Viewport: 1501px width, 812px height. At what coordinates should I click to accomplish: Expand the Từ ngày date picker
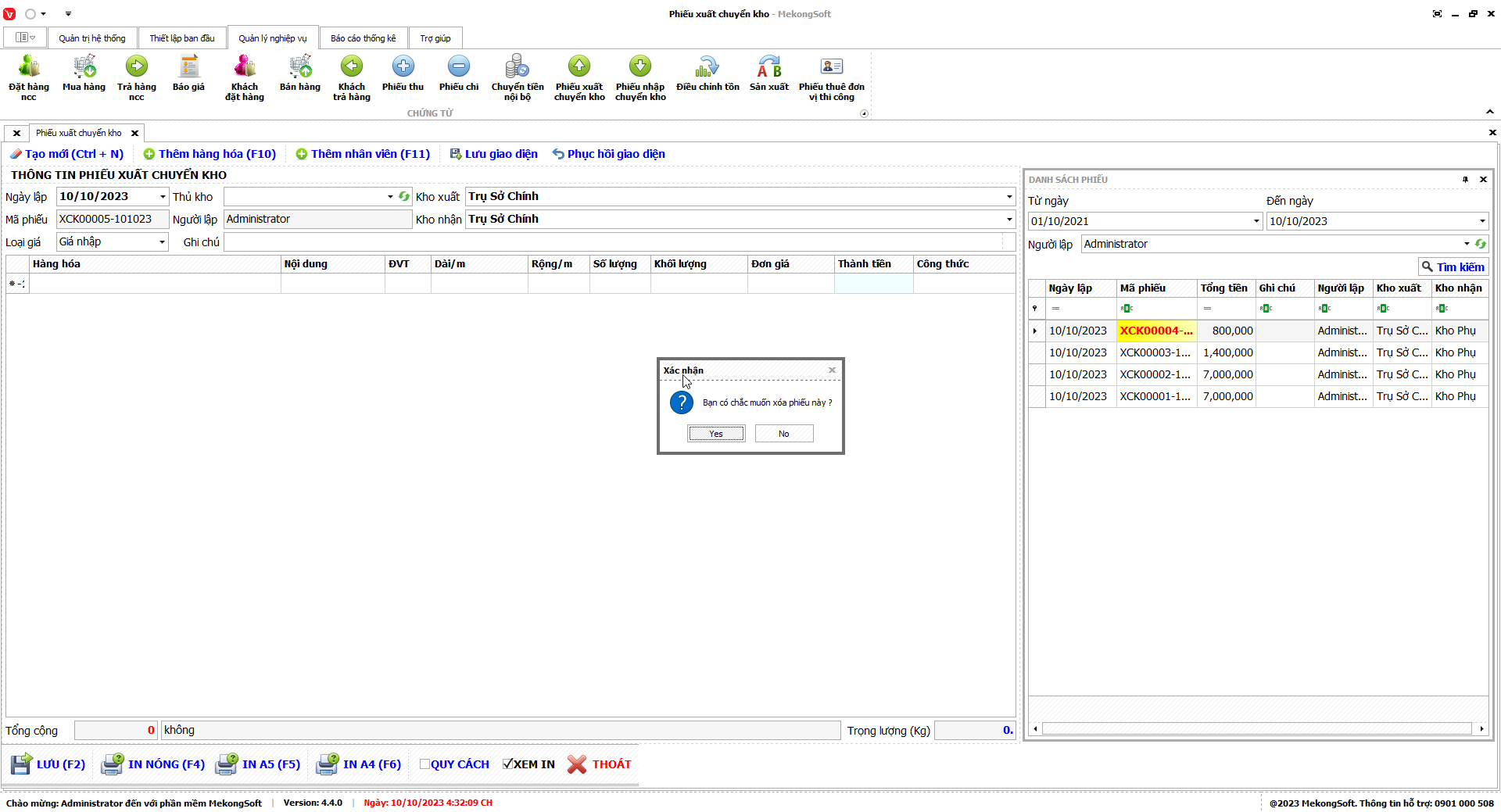pyautogui.click(x=1256, y=221)
